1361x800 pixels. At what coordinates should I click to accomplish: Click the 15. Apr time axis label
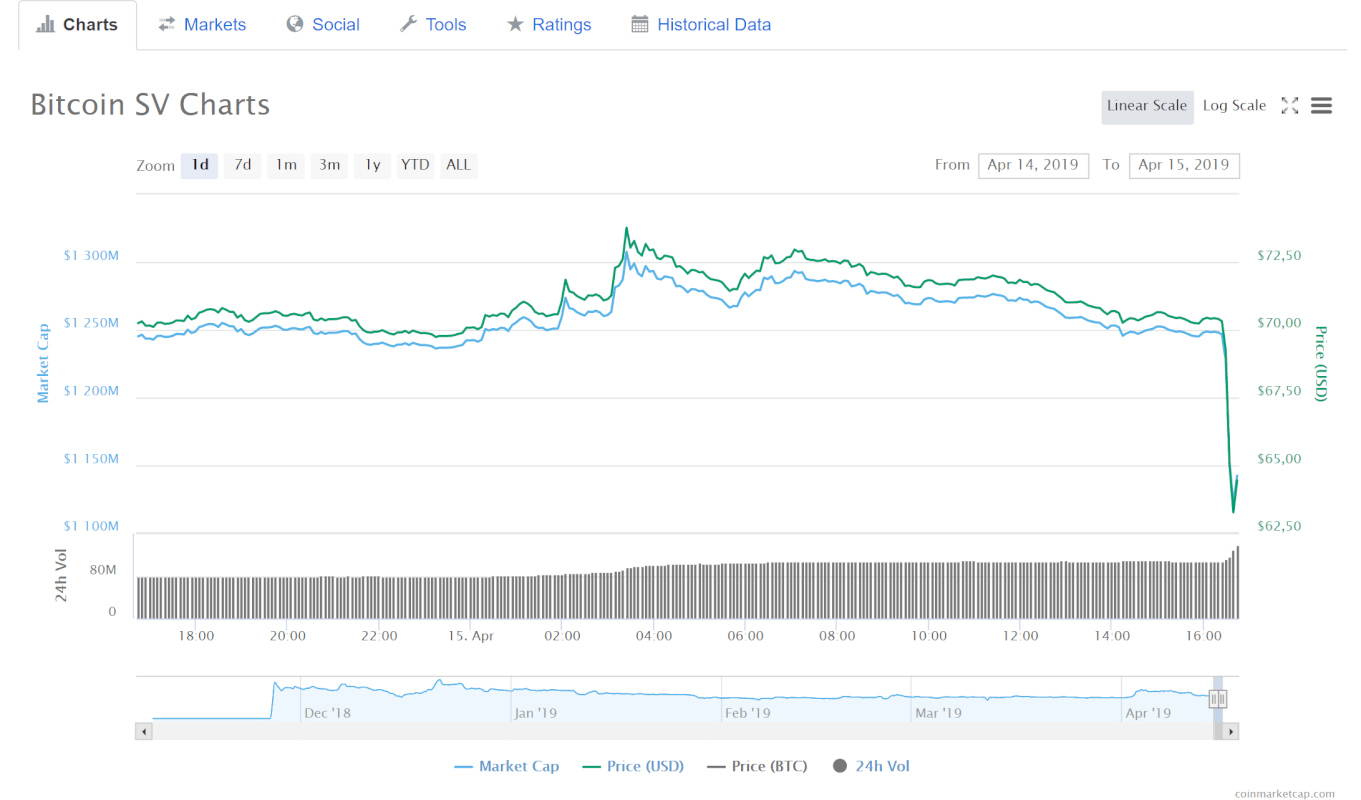click(470, 636)
